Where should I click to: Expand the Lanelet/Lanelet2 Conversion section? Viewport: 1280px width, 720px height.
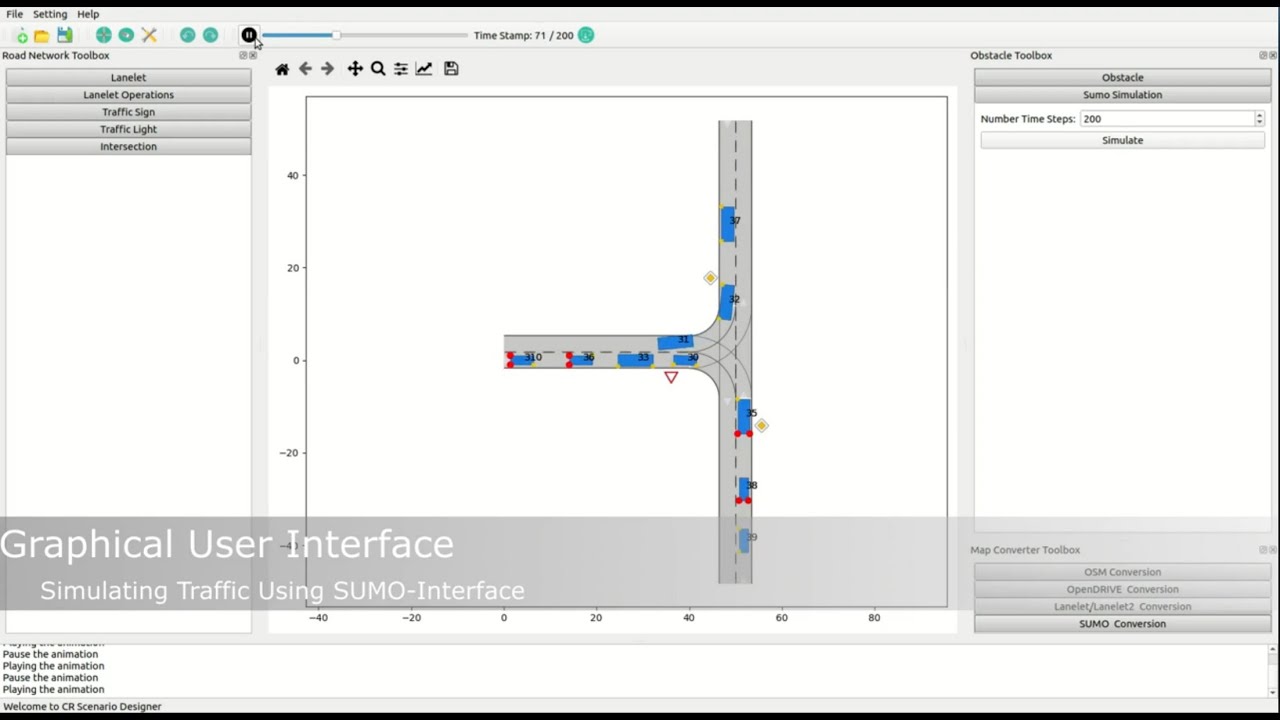tap(1122, 606)
